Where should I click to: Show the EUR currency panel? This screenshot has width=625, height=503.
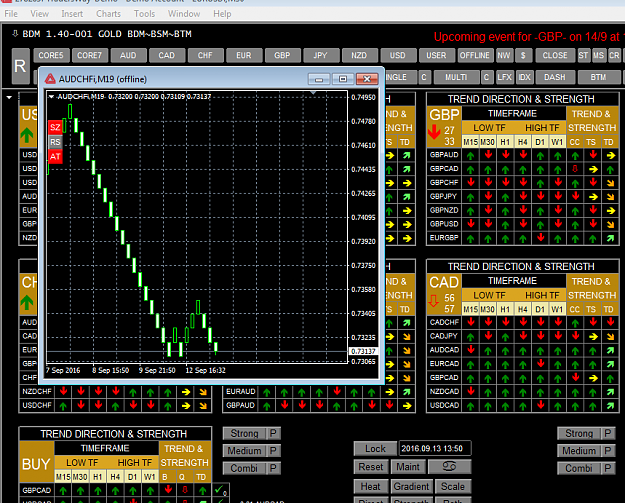point(244,55)
